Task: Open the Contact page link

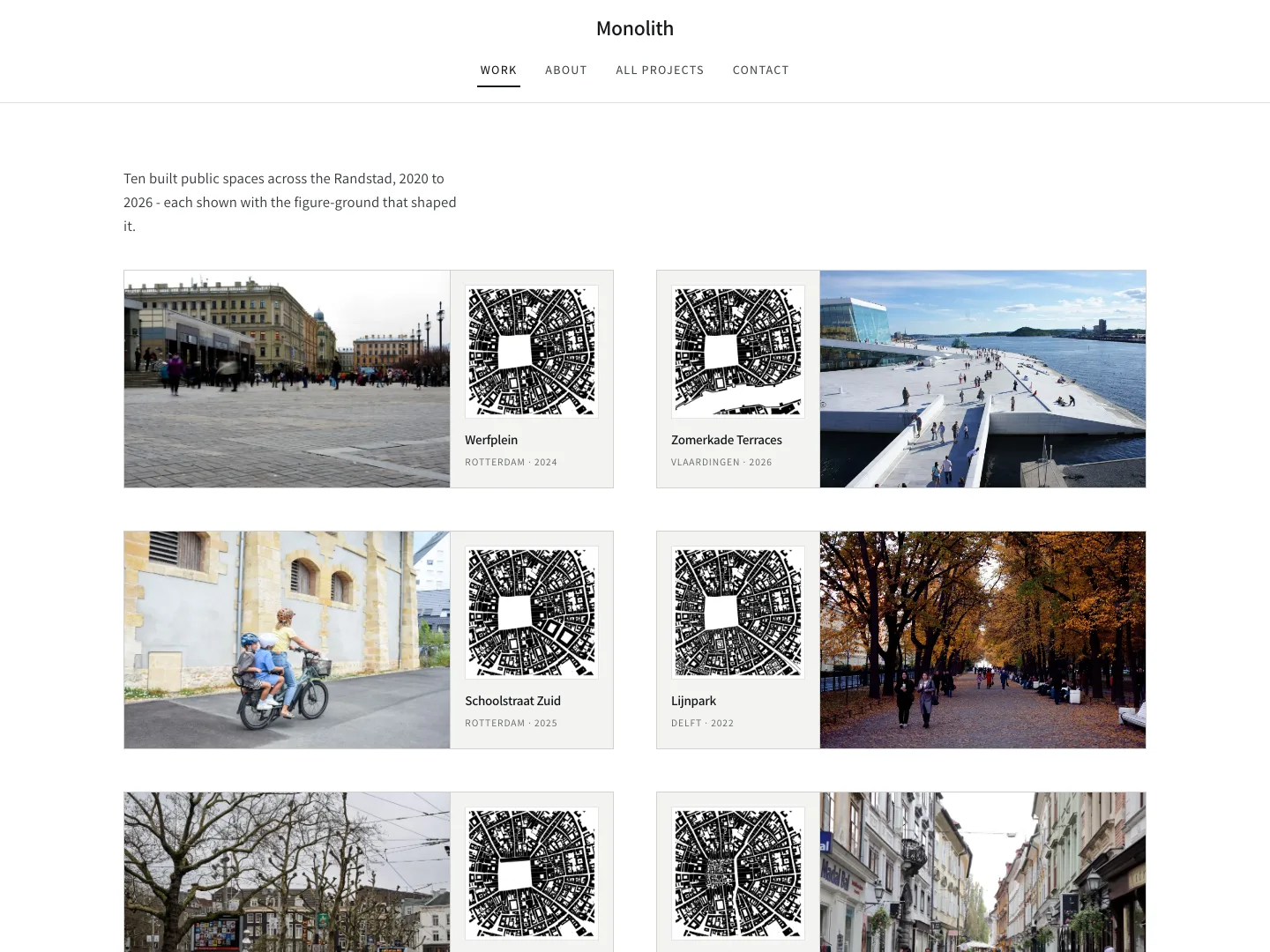Action: [x=761, y=71]
